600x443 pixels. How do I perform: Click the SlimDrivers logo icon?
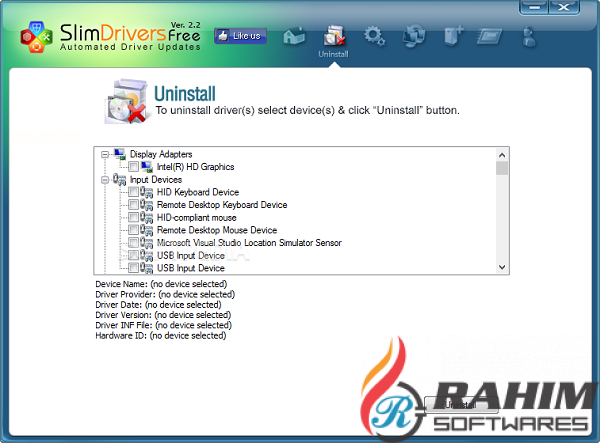pyautogui.click(x=36, y=37)
